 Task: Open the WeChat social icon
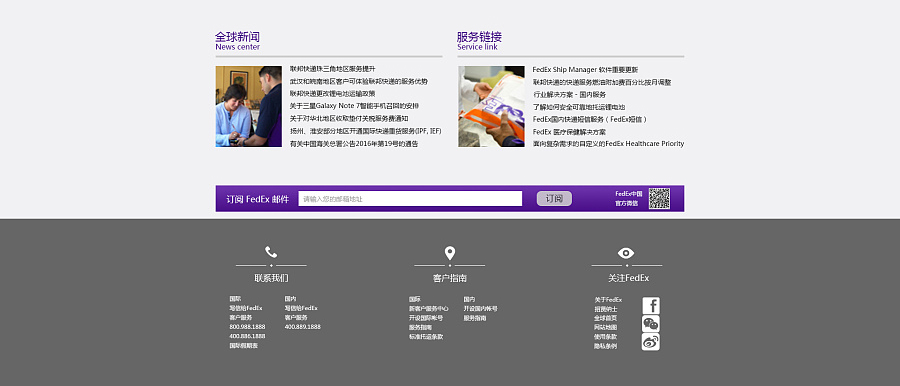pos(650,324)
